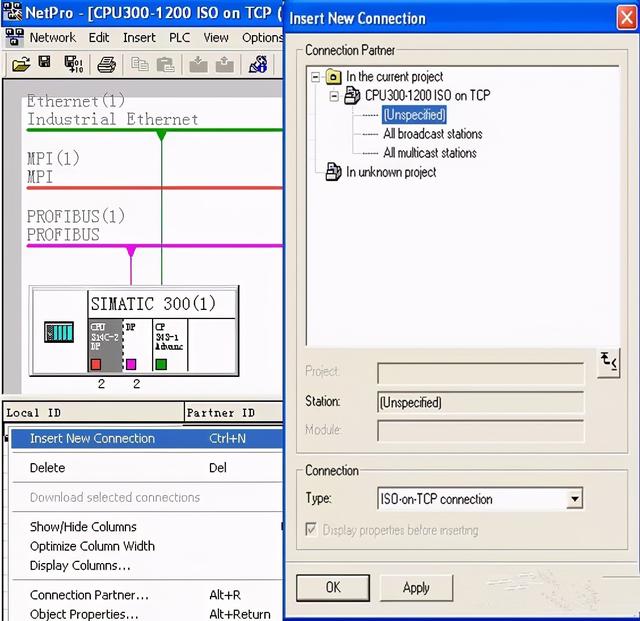Click the Station text field
Image resolution: width=640 pixels, height=621 pixels.
click(480, 402)
